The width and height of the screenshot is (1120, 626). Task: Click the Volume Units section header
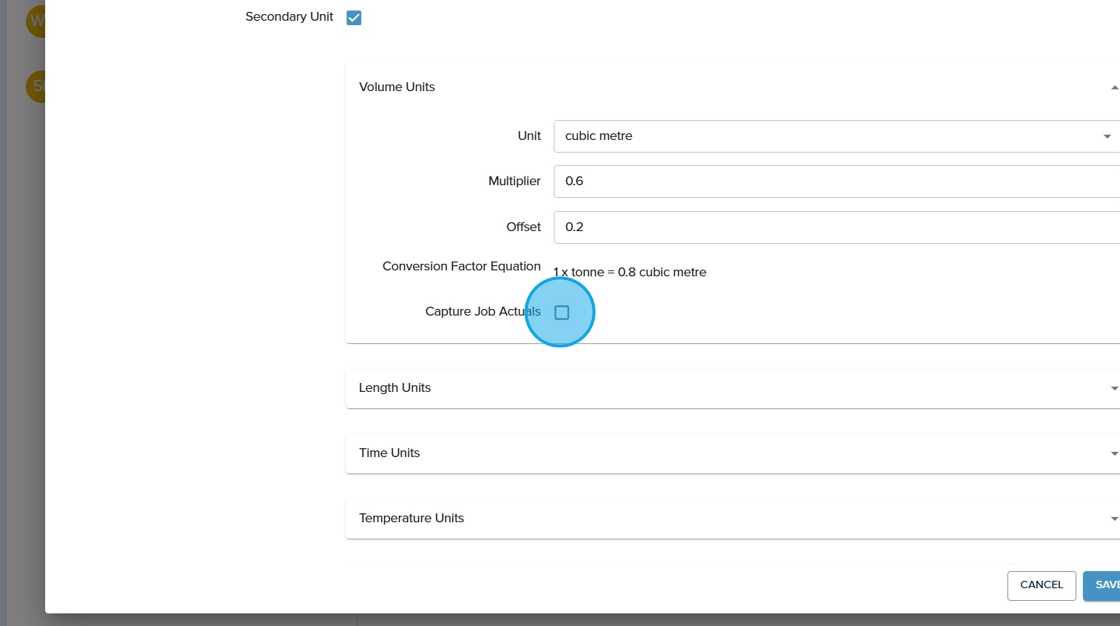397,87
